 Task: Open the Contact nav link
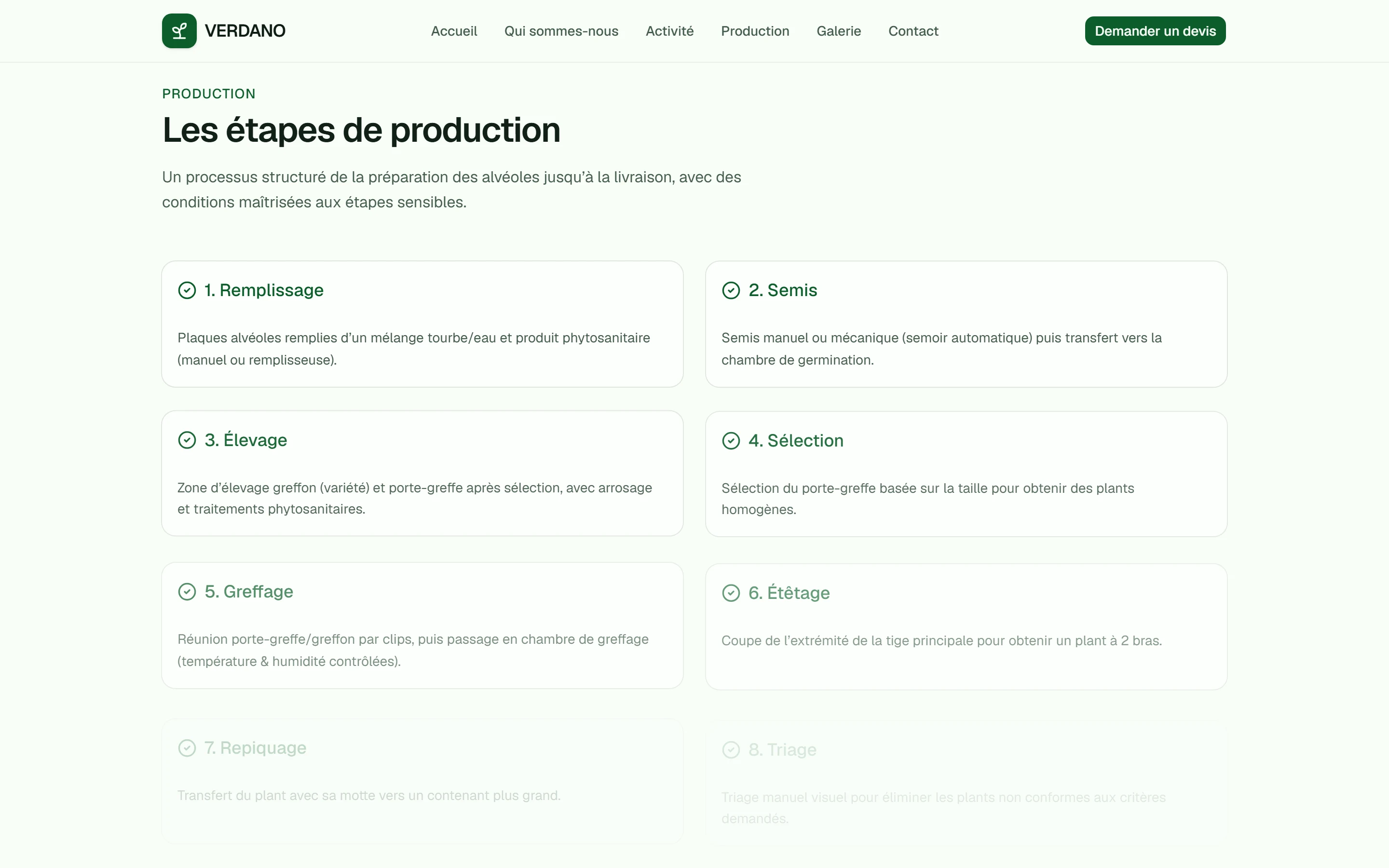pyautogui.click(x=913, y=31)
